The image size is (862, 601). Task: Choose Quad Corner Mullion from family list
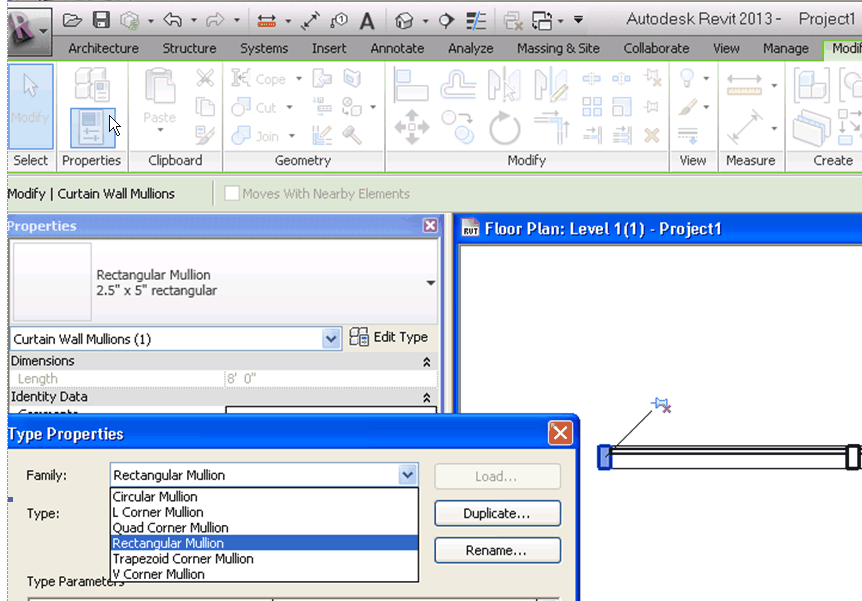click(x=264, y=527)
